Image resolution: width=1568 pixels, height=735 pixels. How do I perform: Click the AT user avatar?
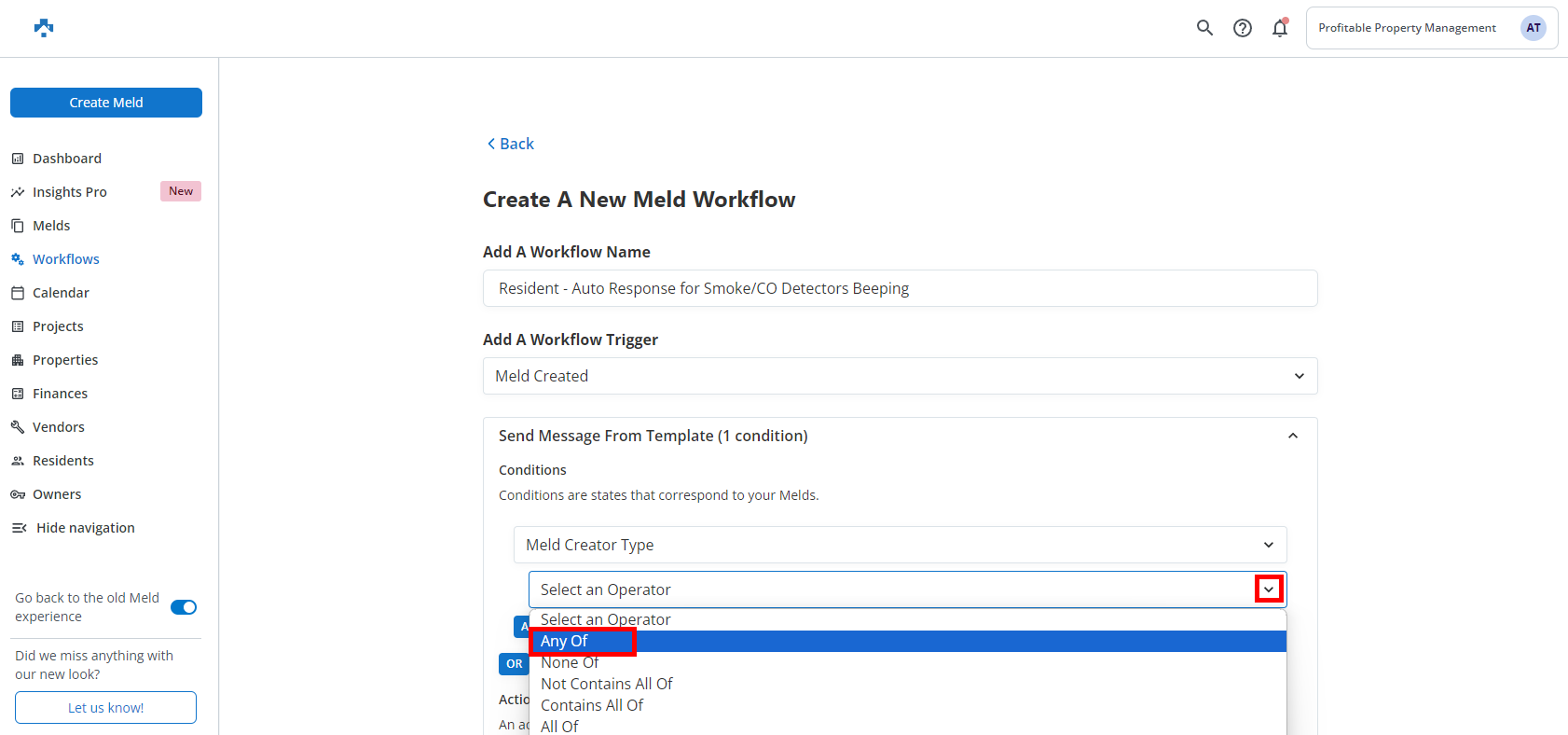point(1533,28)
